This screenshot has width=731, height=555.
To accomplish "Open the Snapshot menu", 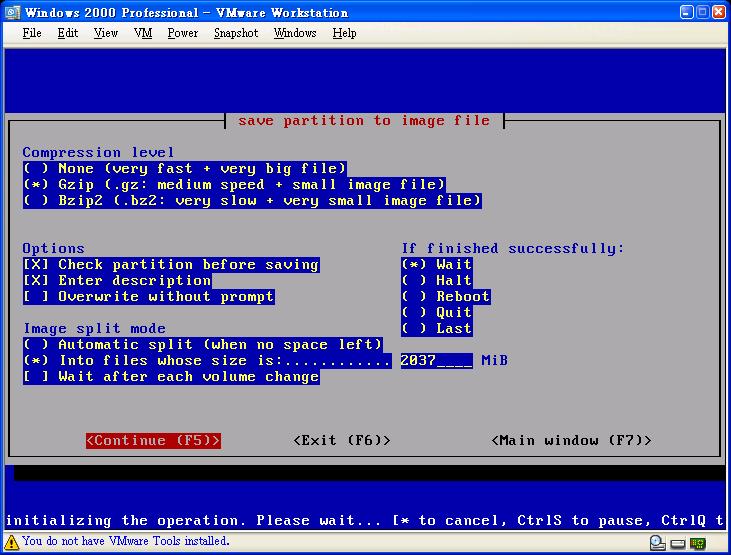I will pos(236,33).
